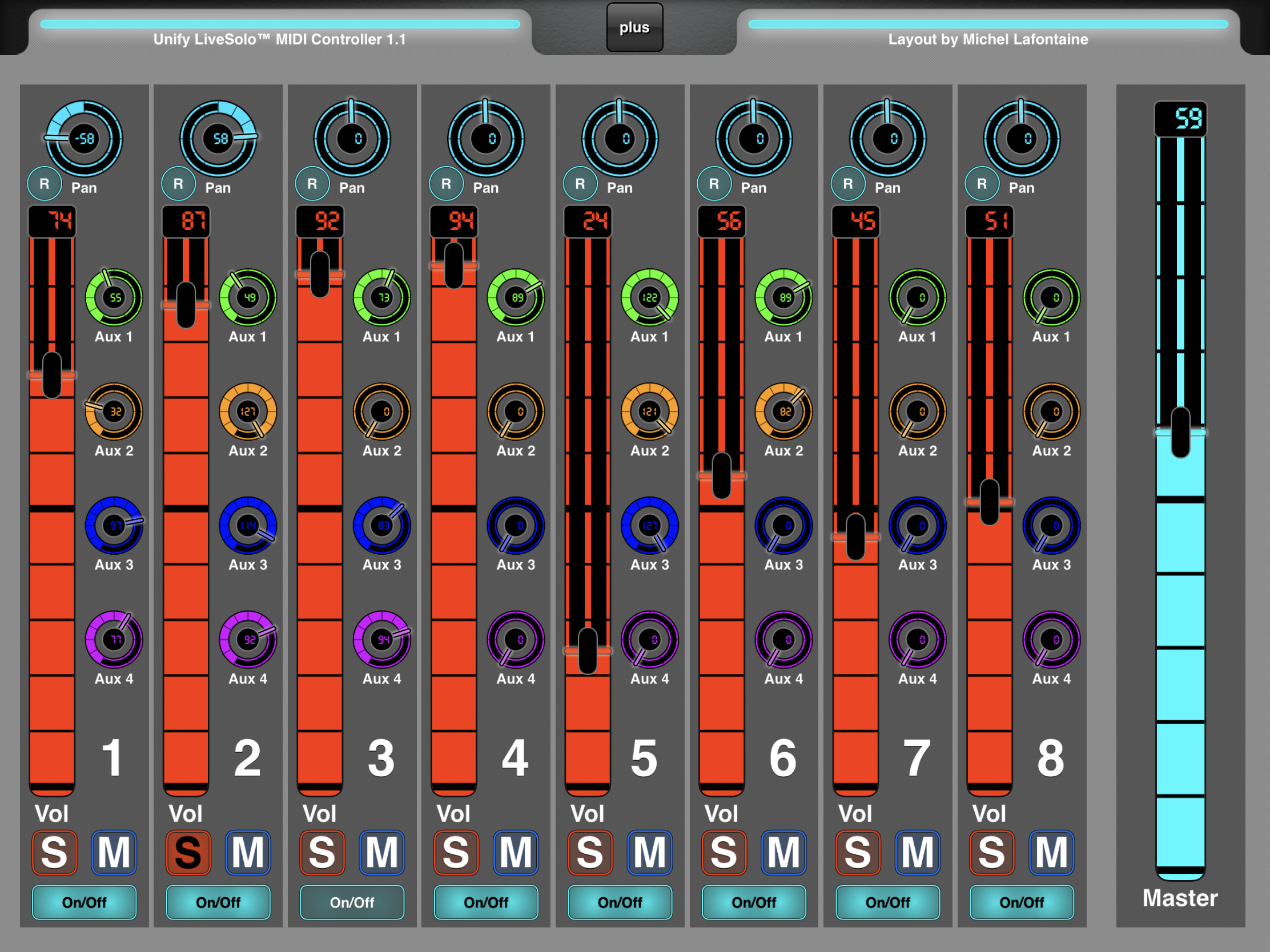1270x952 pixels.
Task: Mute channel 1 with M button
Action: click(x=114, y=853)
